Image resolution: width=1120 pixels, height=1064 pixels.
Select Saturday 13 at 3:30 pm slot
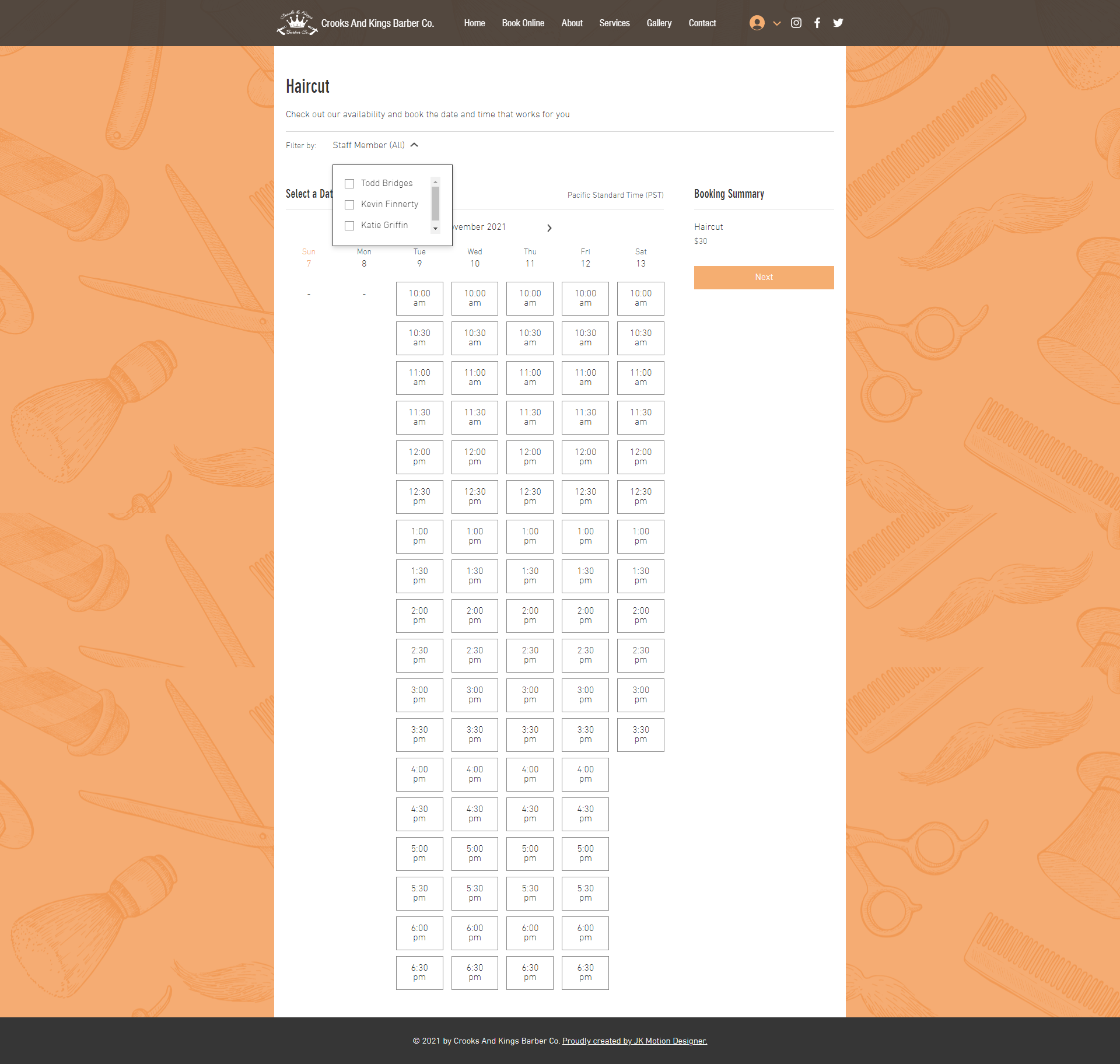pyautogui.click(x=640, y=735)
